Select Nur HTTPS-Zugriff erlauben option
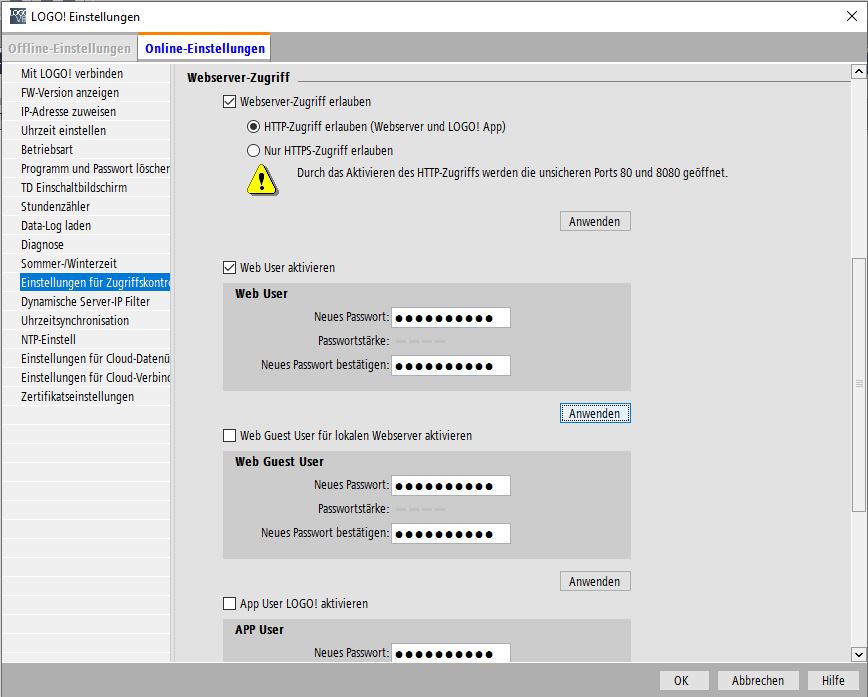Image resolution: width=868 pixels, height=697 pixels. tap(253, 151)
